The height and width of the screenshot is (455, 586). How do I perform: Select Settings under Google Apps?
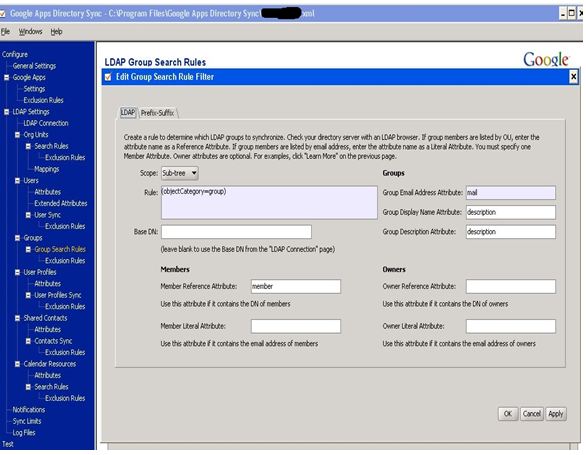click(x=34, y=89)
